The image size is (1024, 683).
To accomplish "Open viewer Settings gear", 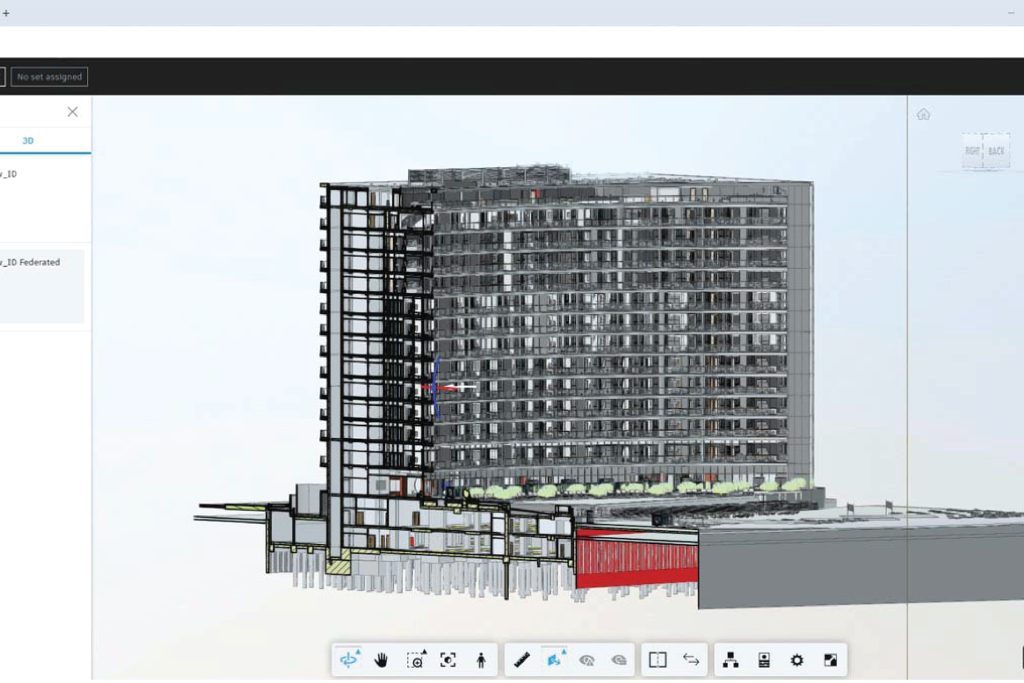I will pos(797,660).
